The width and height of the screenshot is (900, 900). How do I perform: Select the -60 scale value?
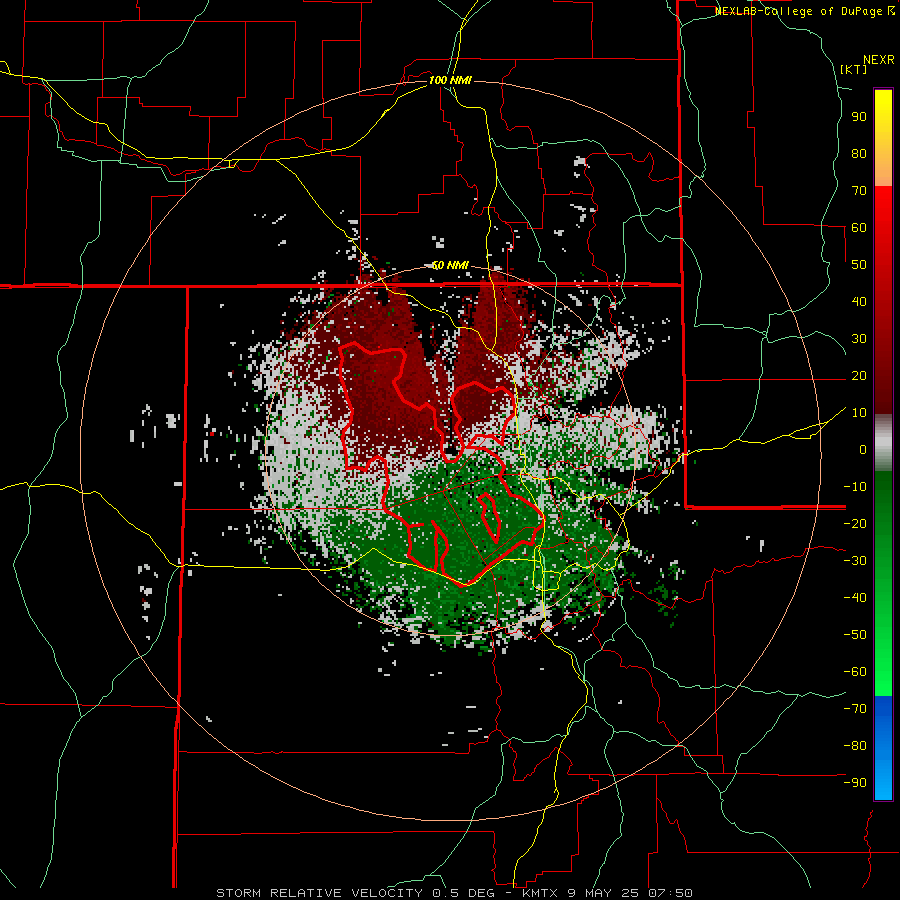[855, 672]
